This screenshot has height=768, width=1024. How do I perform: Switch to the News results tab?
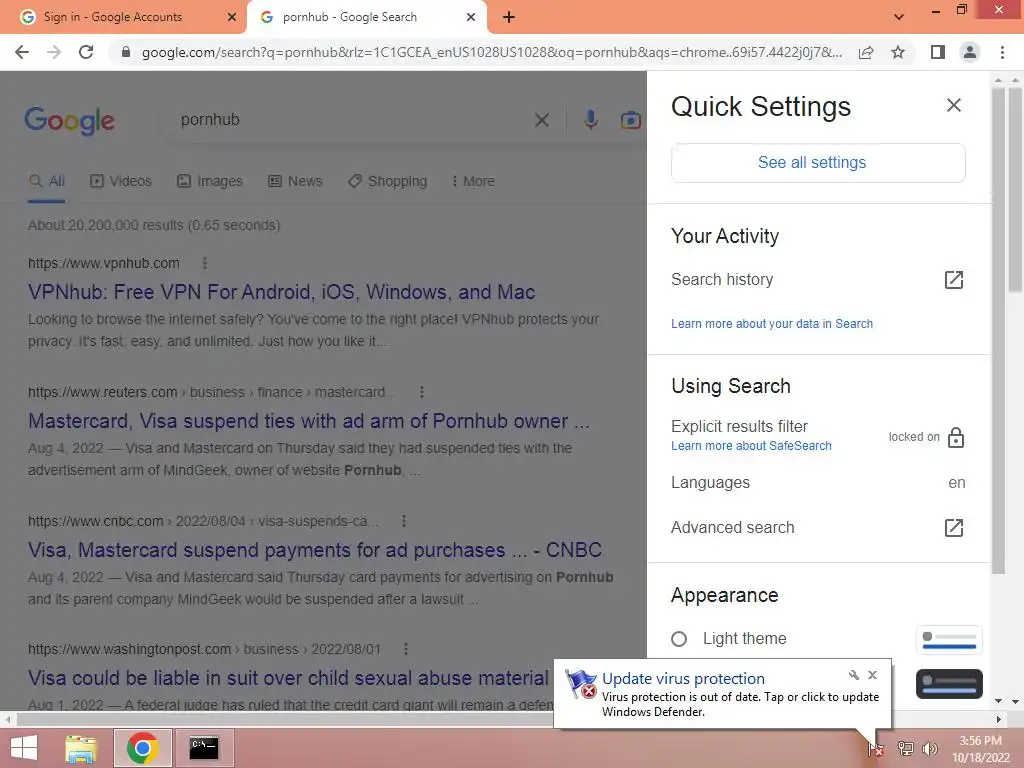point(295,182)
